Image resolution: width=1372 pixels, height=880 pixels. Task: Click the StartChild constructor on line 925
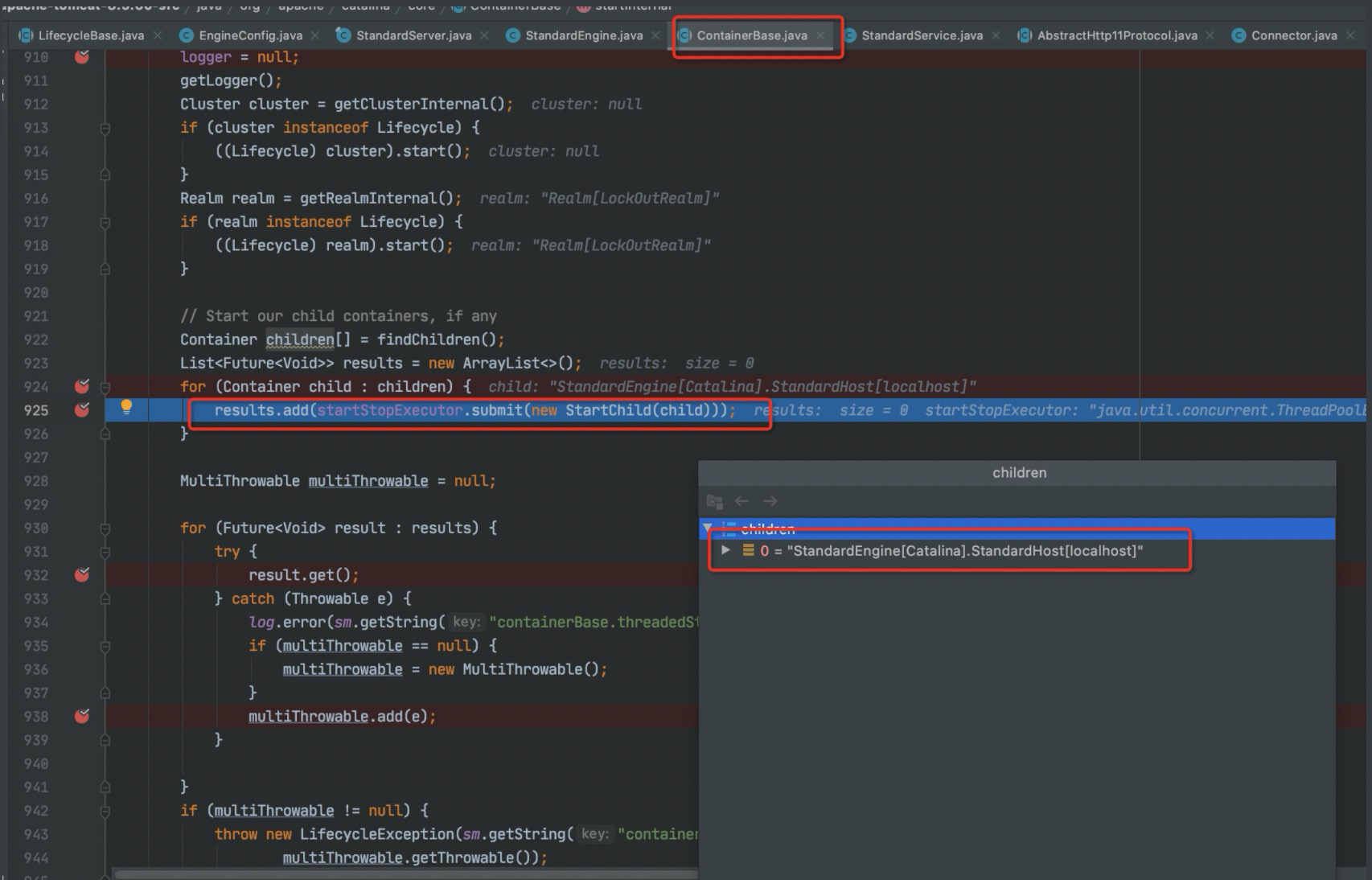tap(608, 410)
